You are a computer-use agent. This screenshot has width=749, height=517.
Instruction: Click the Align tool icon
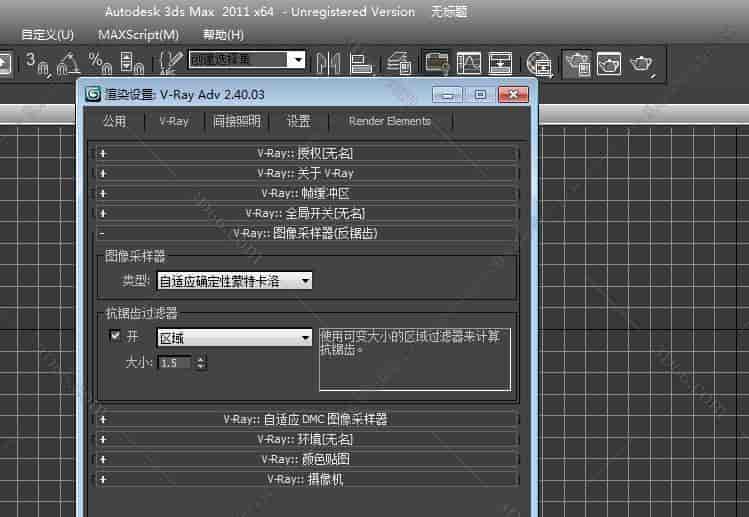click(x=361, y=62)
